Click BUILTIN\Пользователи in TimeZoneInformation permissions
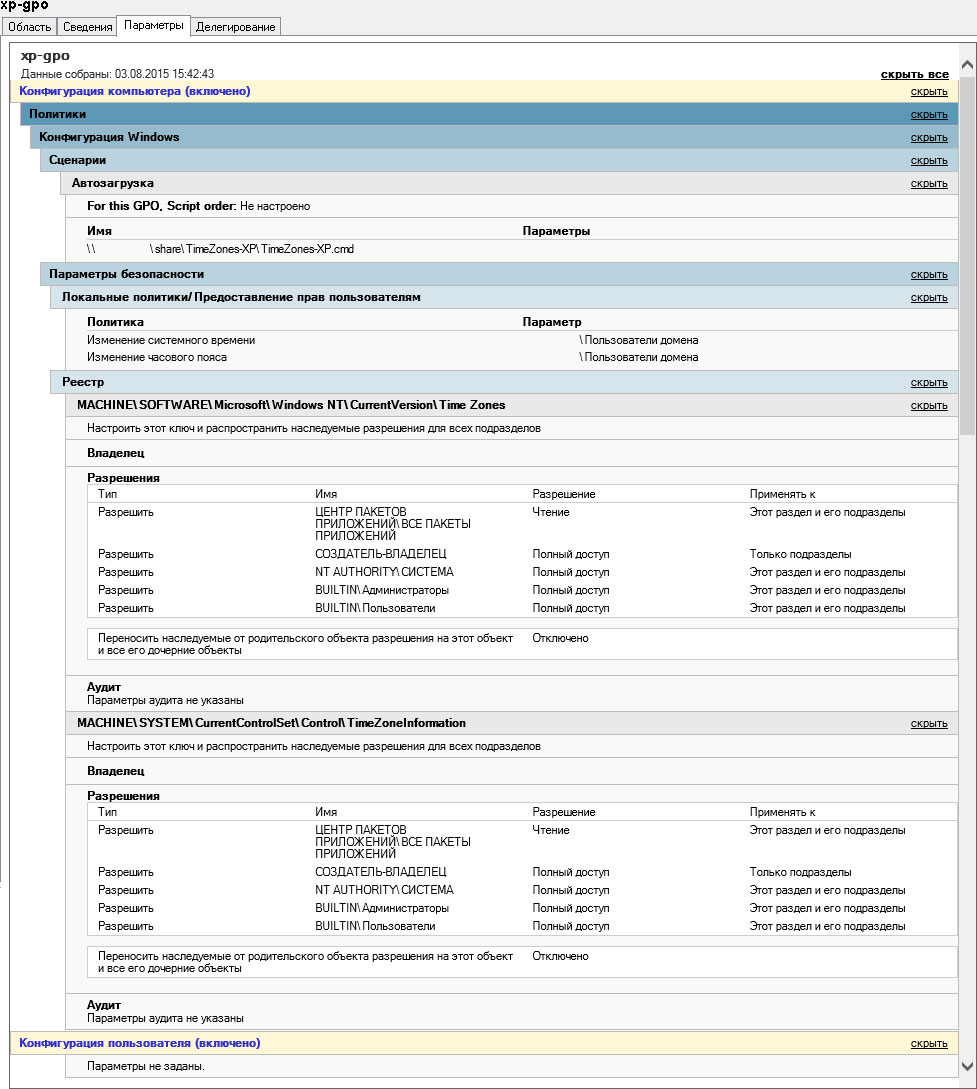 [x=375, y=926]
